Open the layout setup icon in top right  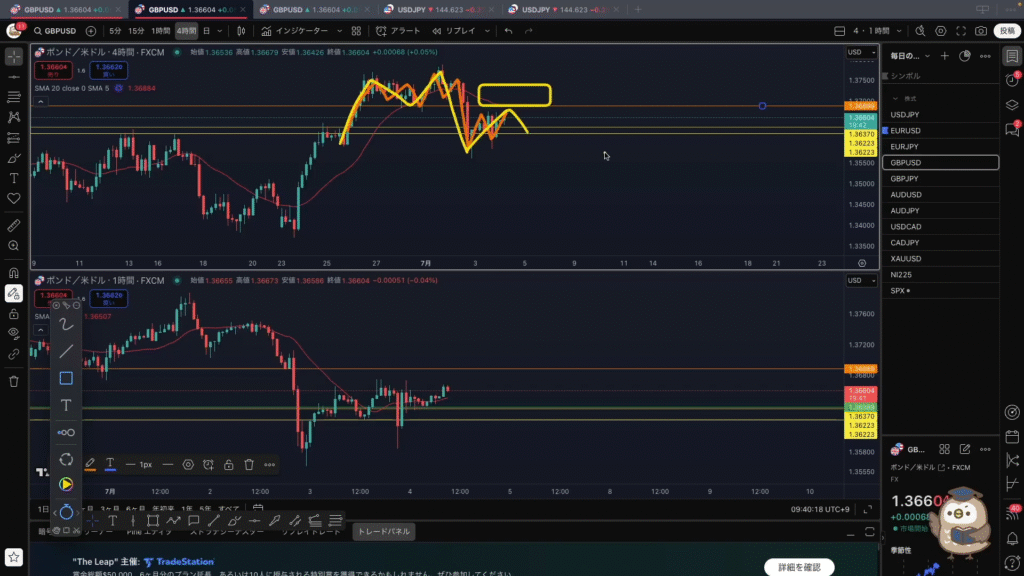840,31
